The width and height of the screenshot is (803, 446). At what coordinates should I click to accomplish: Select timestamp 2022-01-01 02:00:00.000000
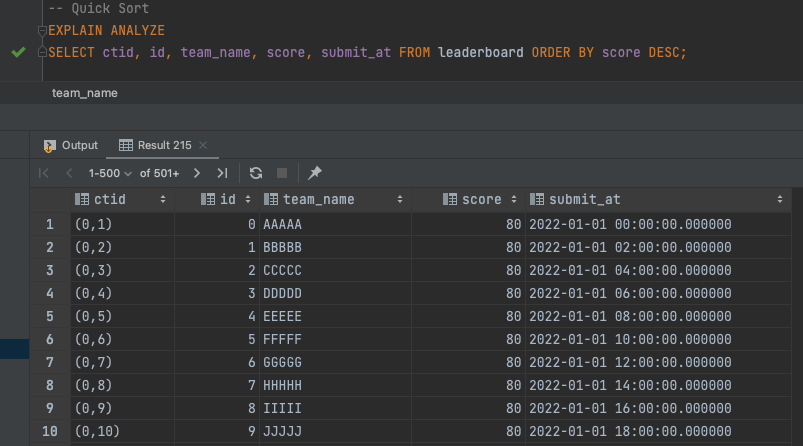[x=658, y=247]
